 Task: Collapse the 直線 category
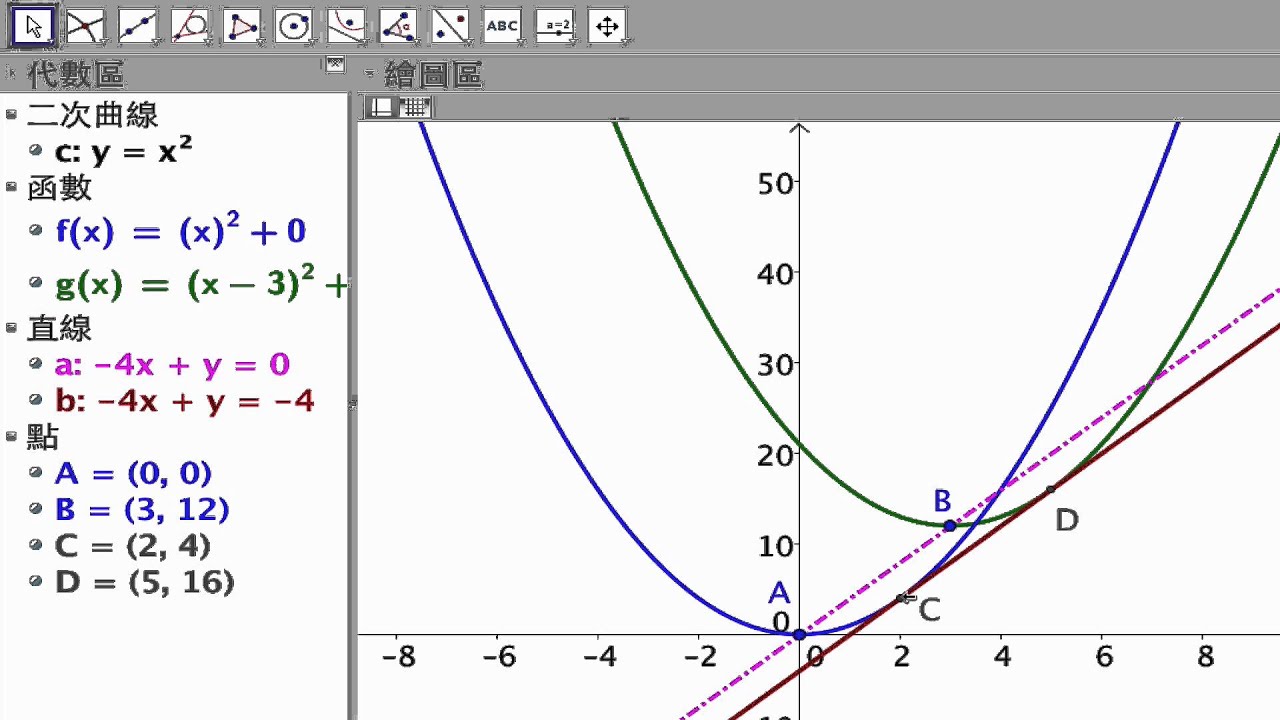click(11, 327)
